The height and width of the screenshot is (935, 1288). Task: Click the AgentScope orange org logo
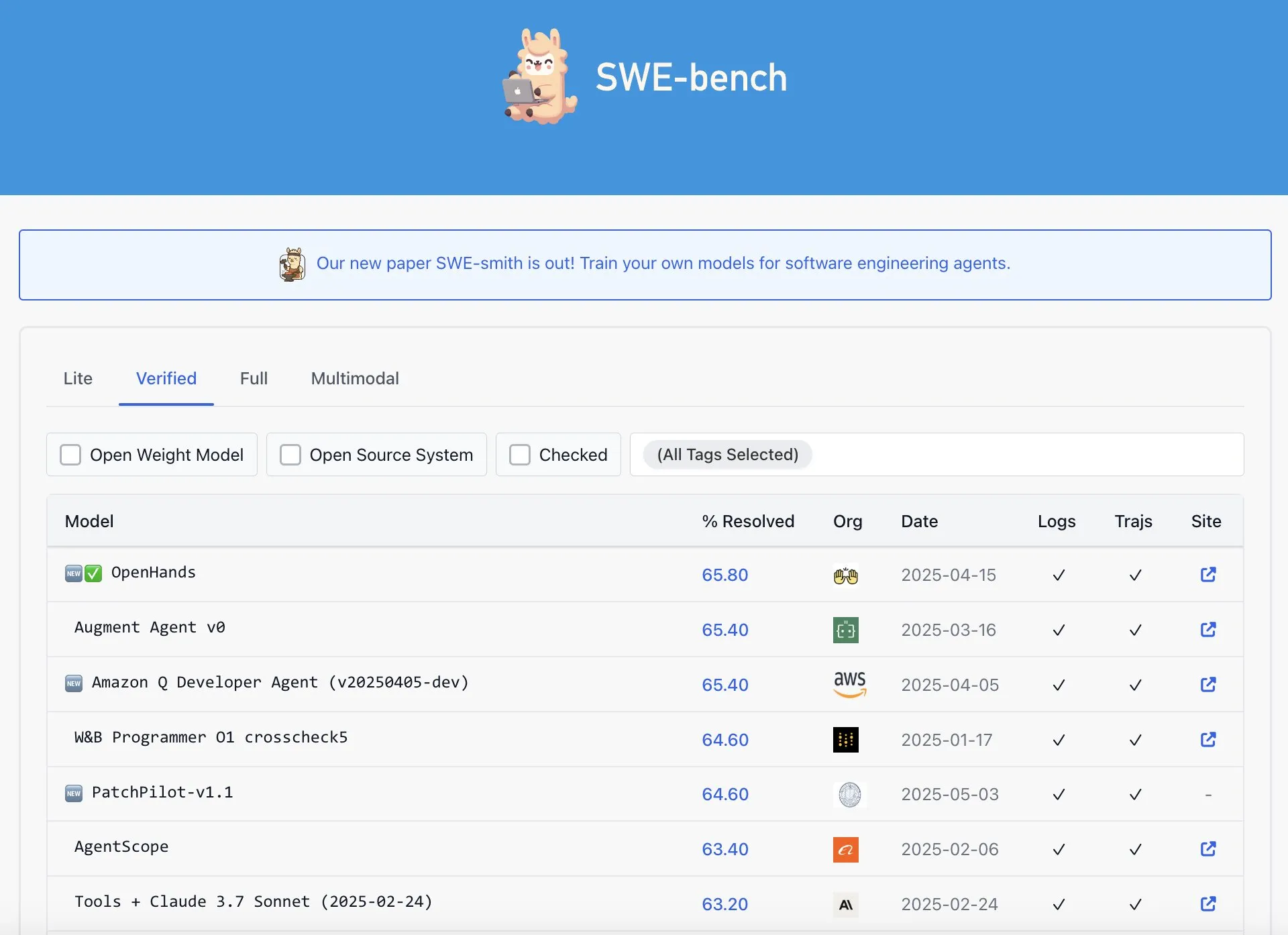coord(846,850)
